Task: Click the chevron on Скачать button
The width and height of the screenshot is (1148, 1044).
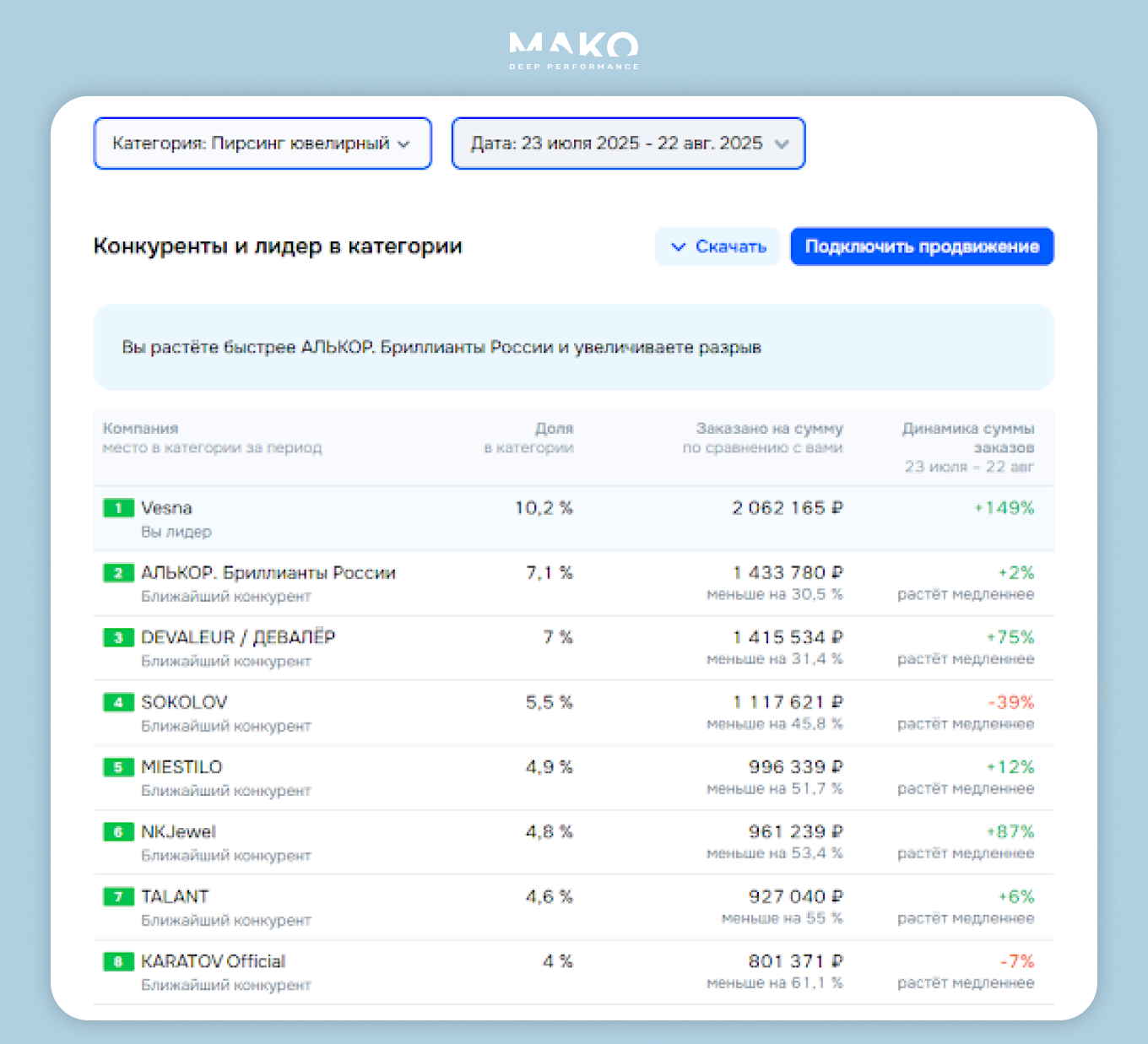Action: (x=678, y=246)
